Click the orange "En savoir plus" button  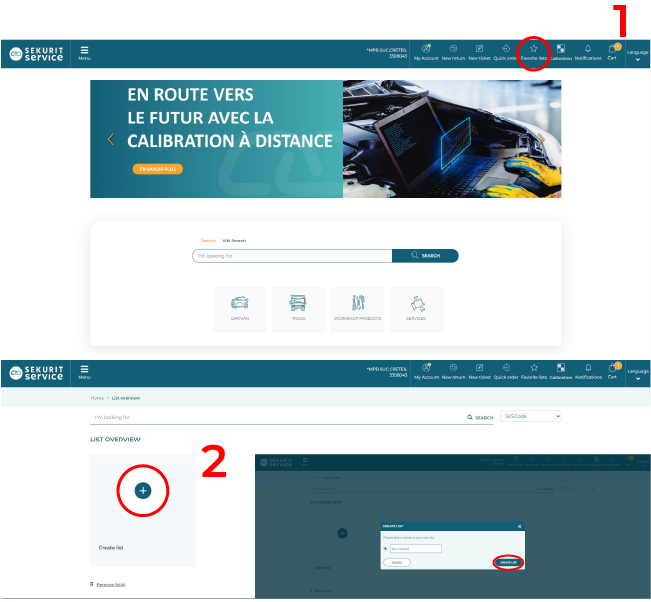click(157, 169)
